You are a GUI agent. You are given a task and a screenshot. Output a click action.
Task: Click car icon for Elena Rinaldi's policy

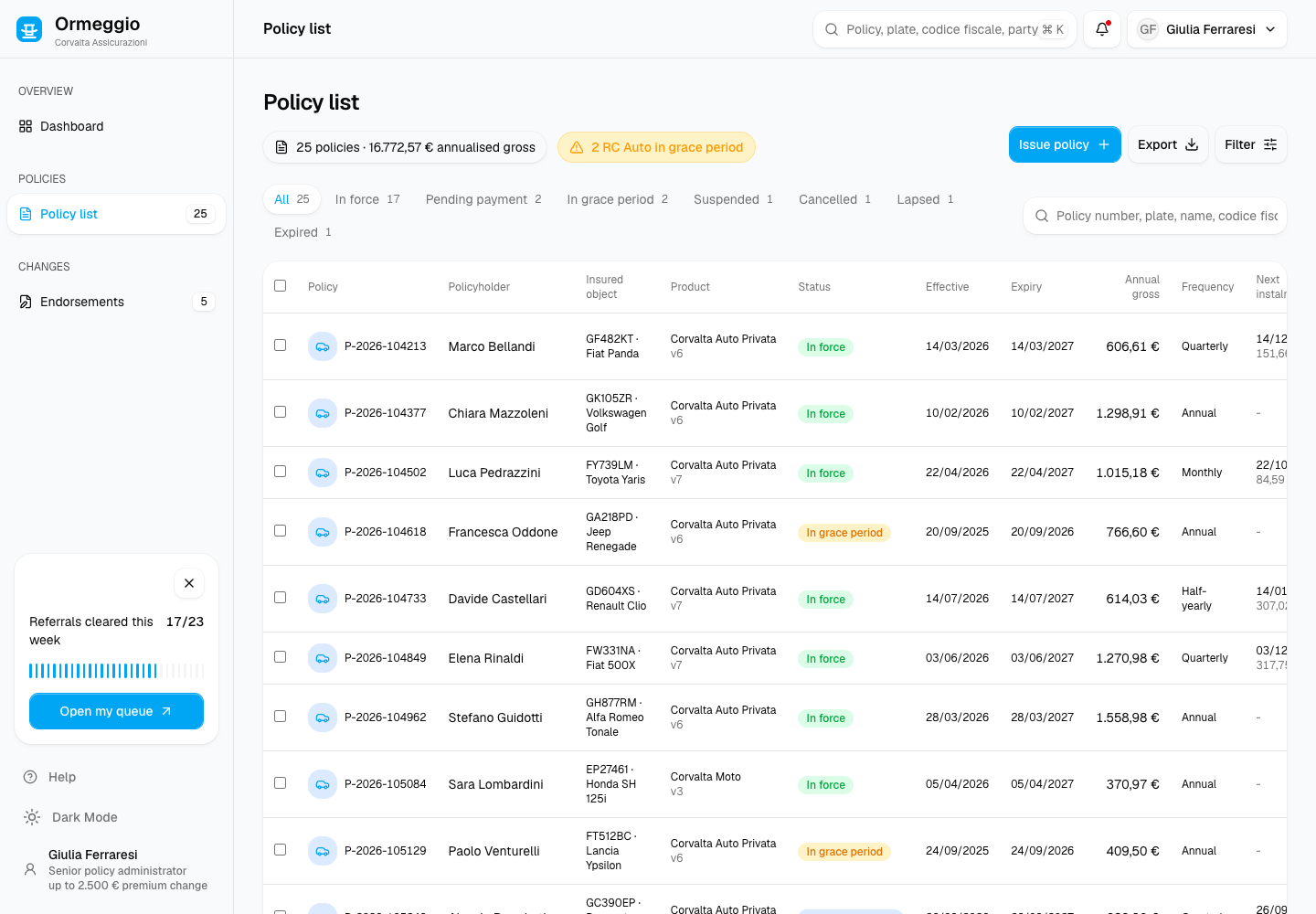[323, 658]
